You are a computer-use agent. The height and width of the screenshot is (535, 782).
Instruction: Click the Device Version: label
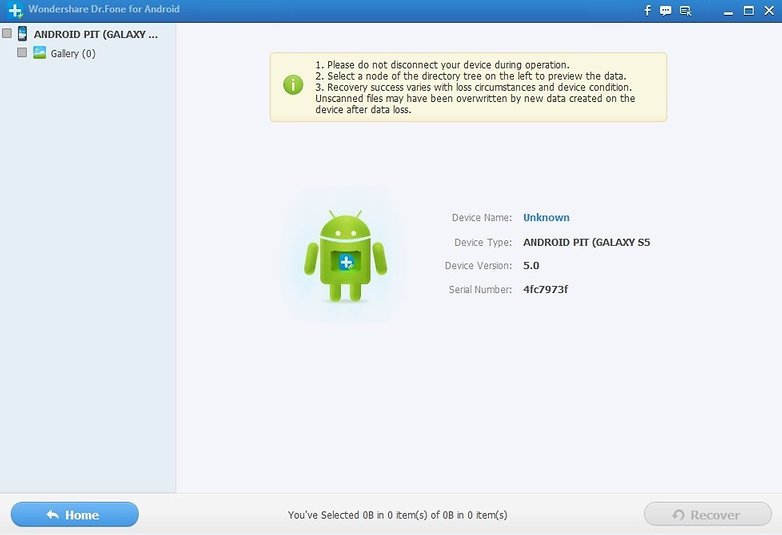(x=478, y=266)
